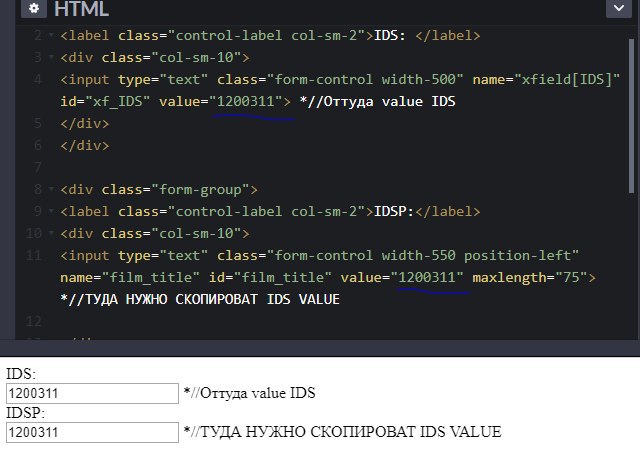The height and width of the screenshot is (464, 640).
Task: Click line number 11 in the gutter
Action: pos(33,255)
